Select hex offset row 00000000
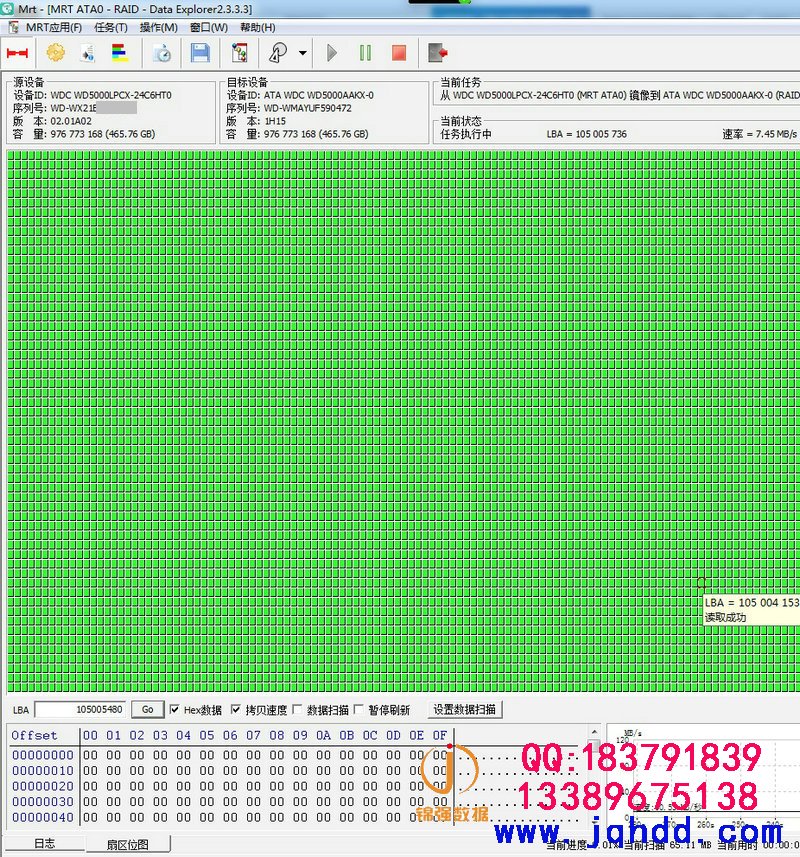The height and width of the screenshot is (857, 800). [x=43, y=755]
